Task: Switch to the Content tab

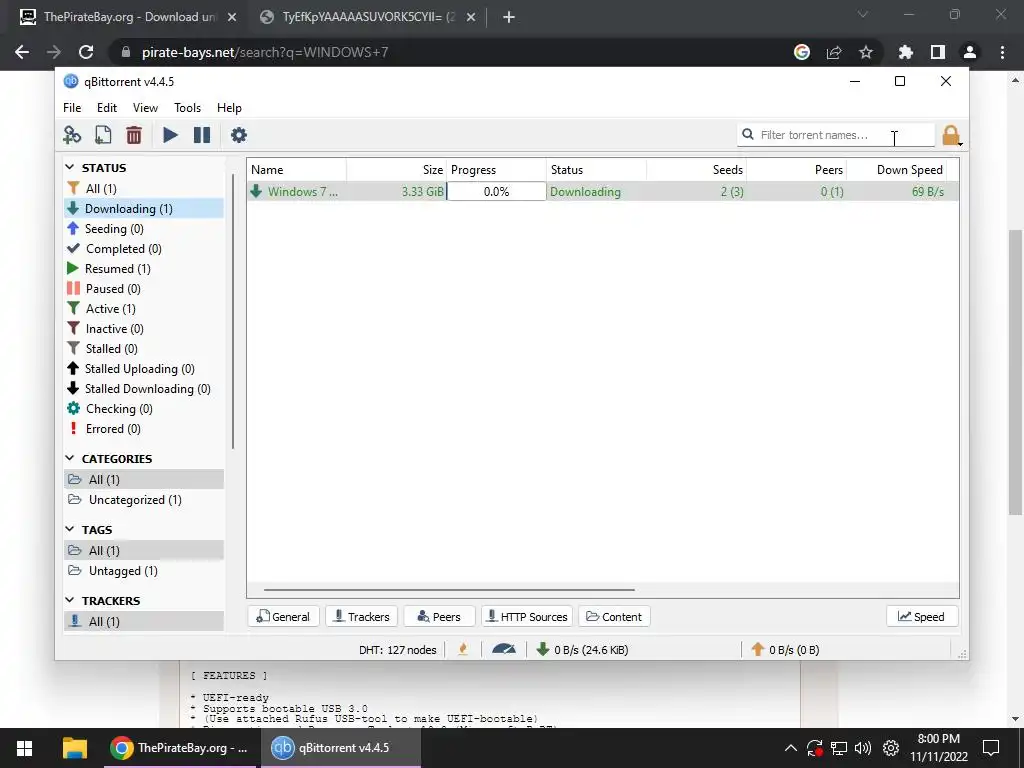Action: click(614, 616)
